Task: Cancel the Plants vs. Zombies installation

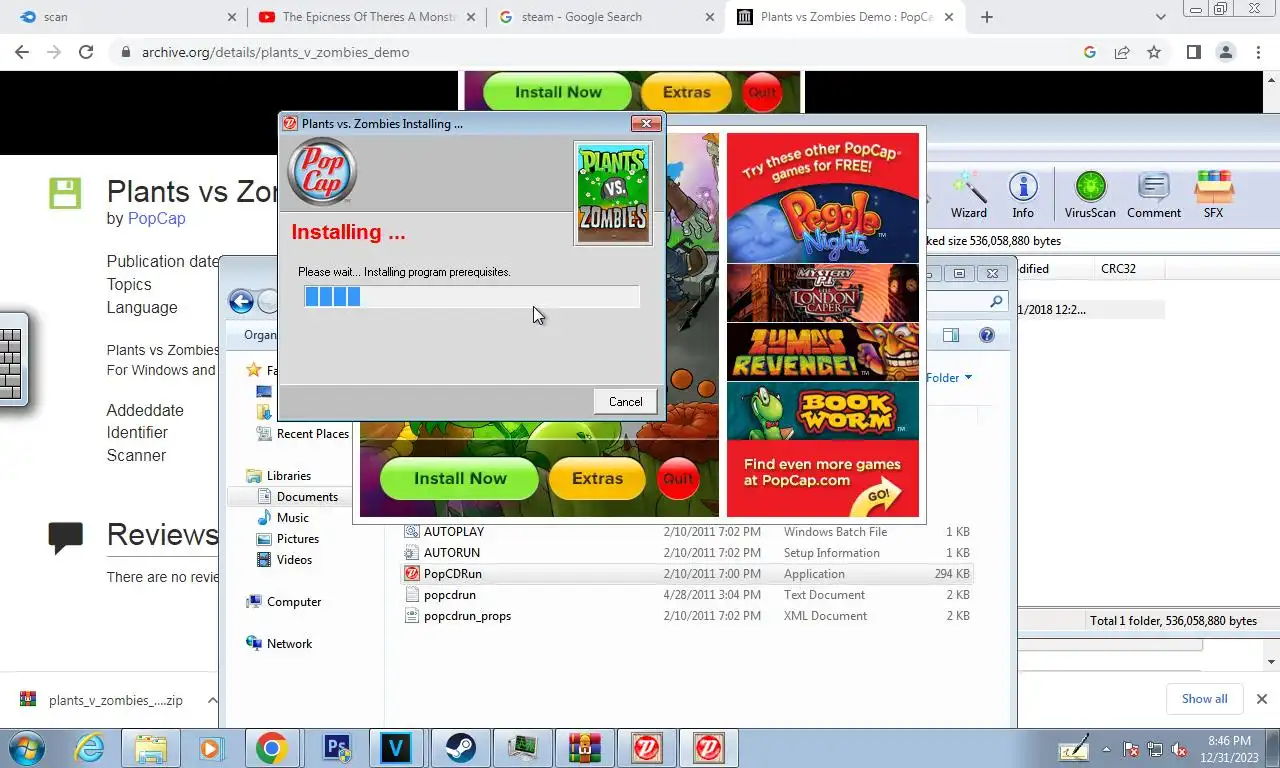Action: pos(626,401)
